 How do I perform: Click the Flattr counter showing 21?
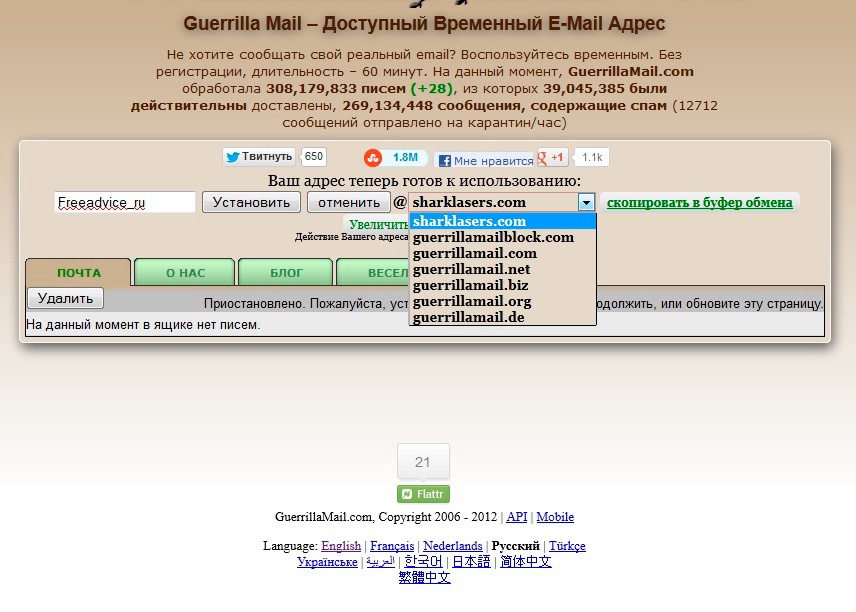point(423,462)
